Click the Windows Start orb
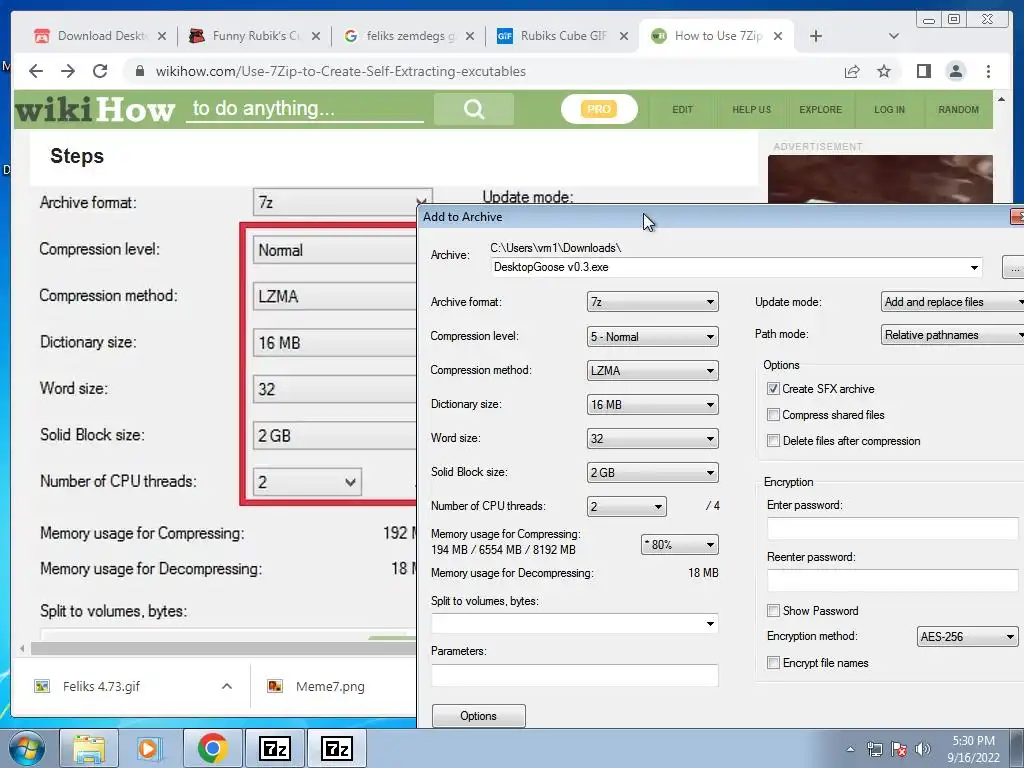1024x768 pixels. point(26,748)
